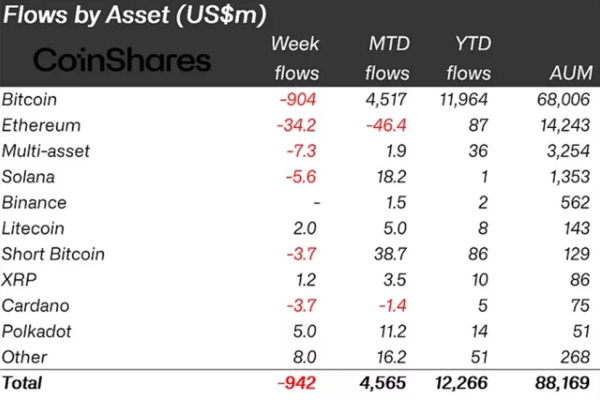600x400 pixels.
Task: Click Bitcoin's AUM value 68,006
Action: coord(563,100)
